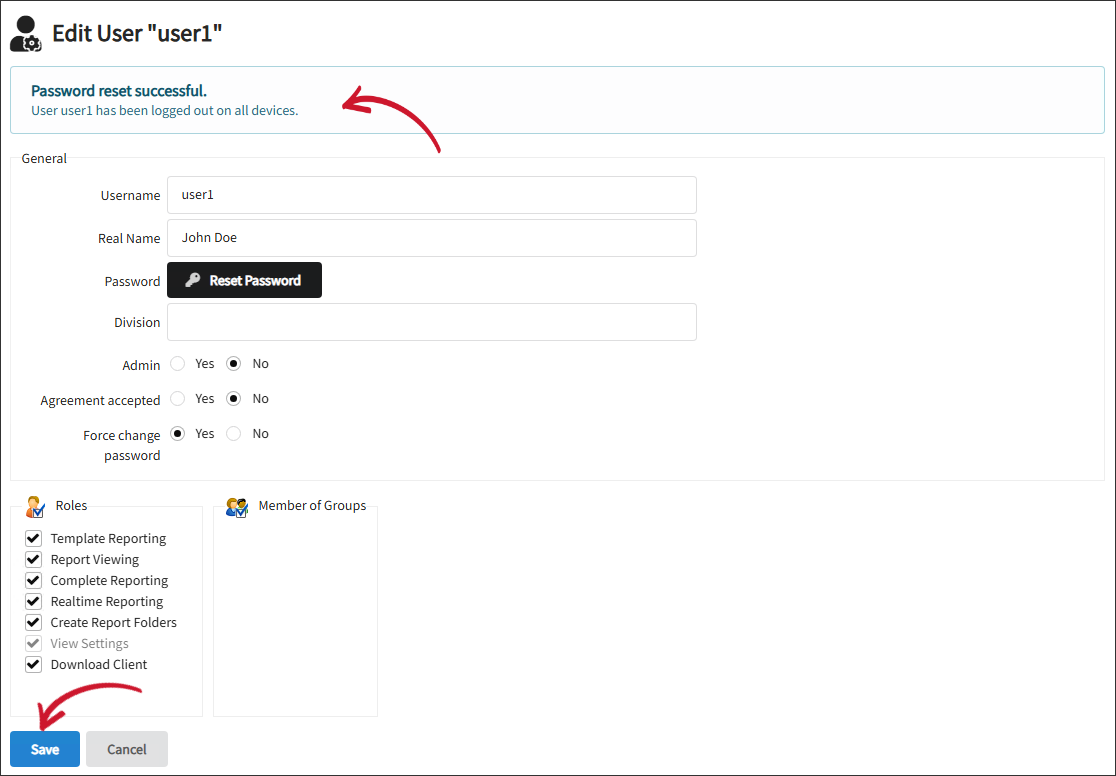Click the key icon on Reset Password
1116x776 pixels.
pyautogui.click(x=192, y=280)
